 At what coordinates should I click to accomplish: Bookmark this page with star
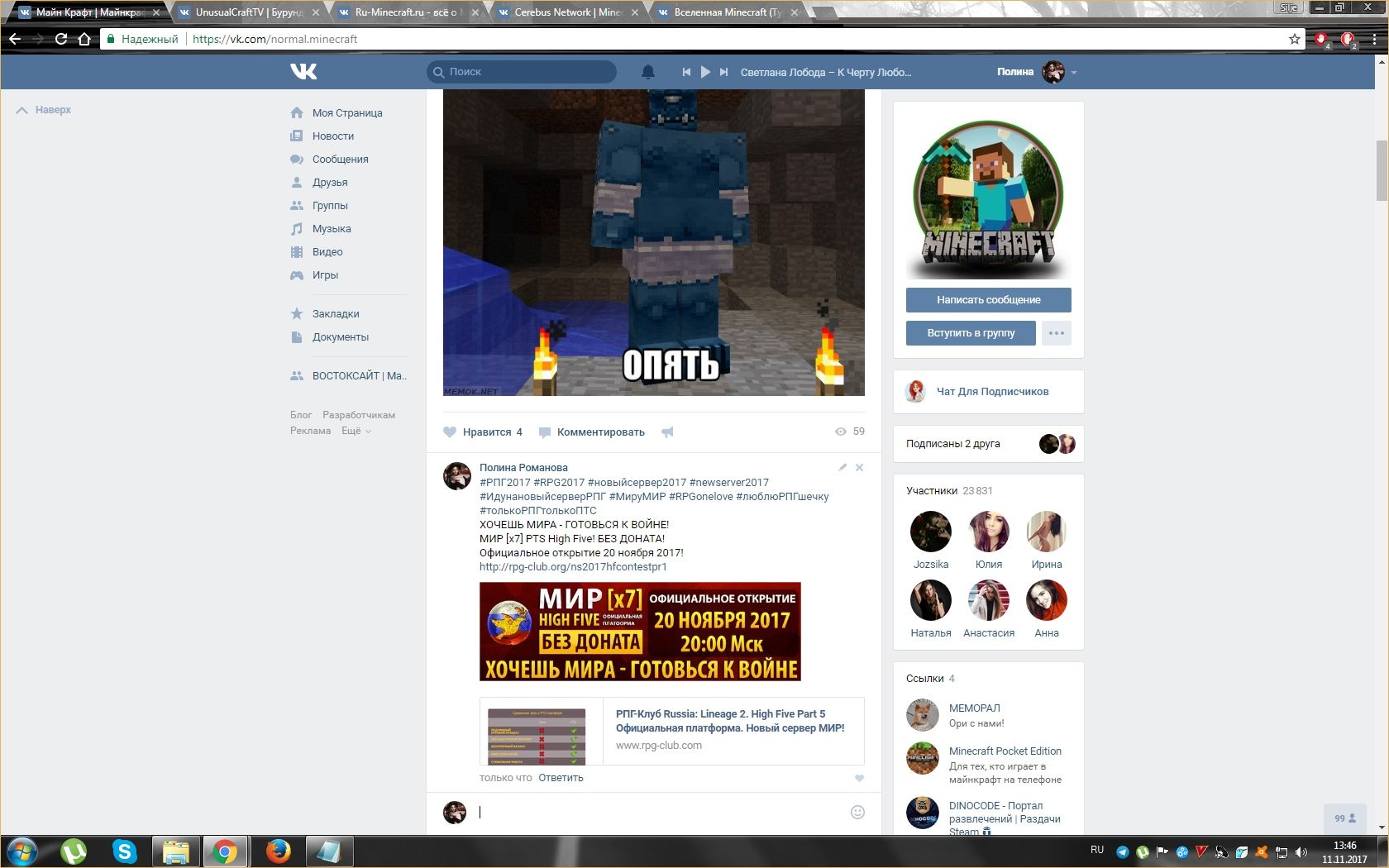pos(1295,39)
